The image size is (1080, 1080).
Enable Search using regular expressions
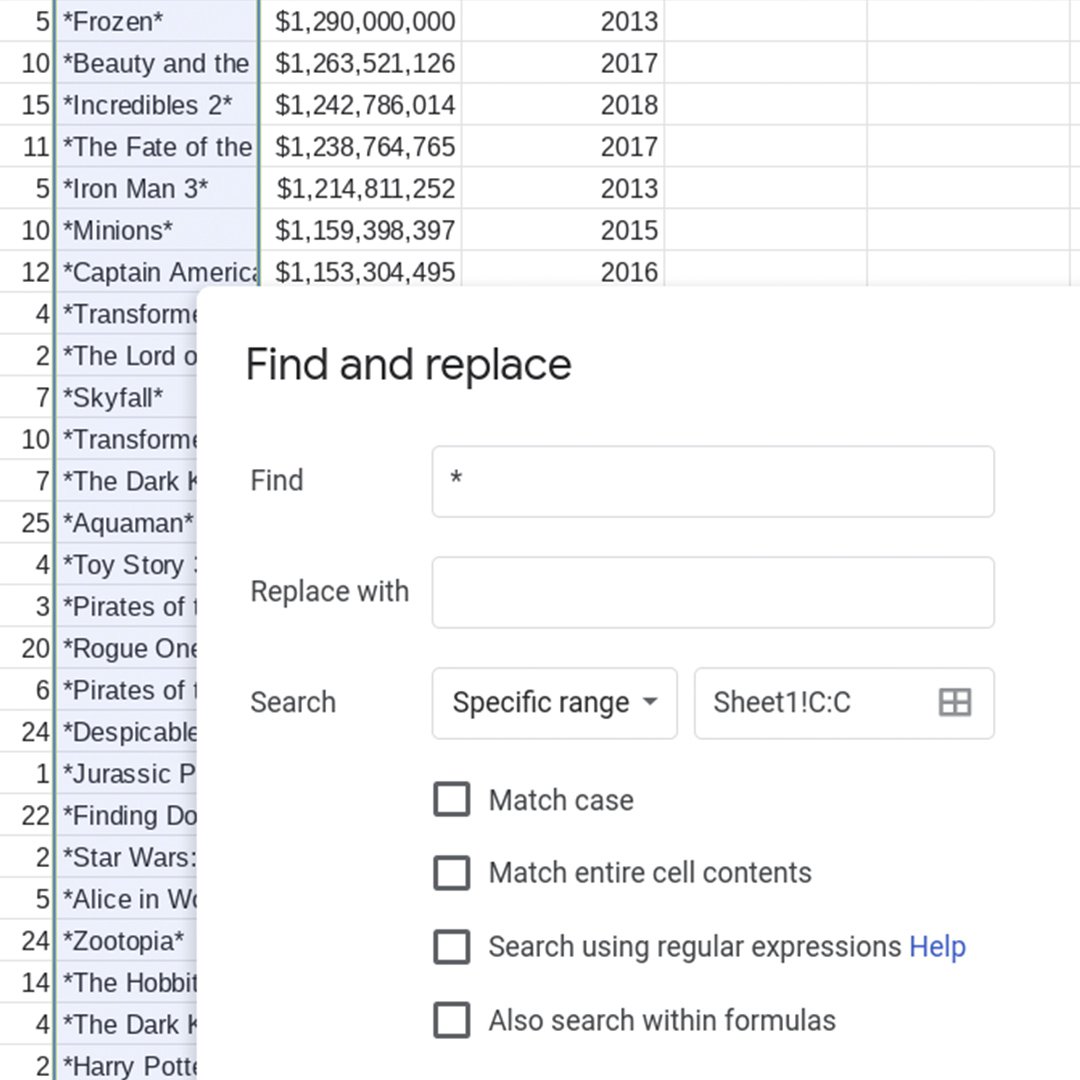[x=452, y=947]
